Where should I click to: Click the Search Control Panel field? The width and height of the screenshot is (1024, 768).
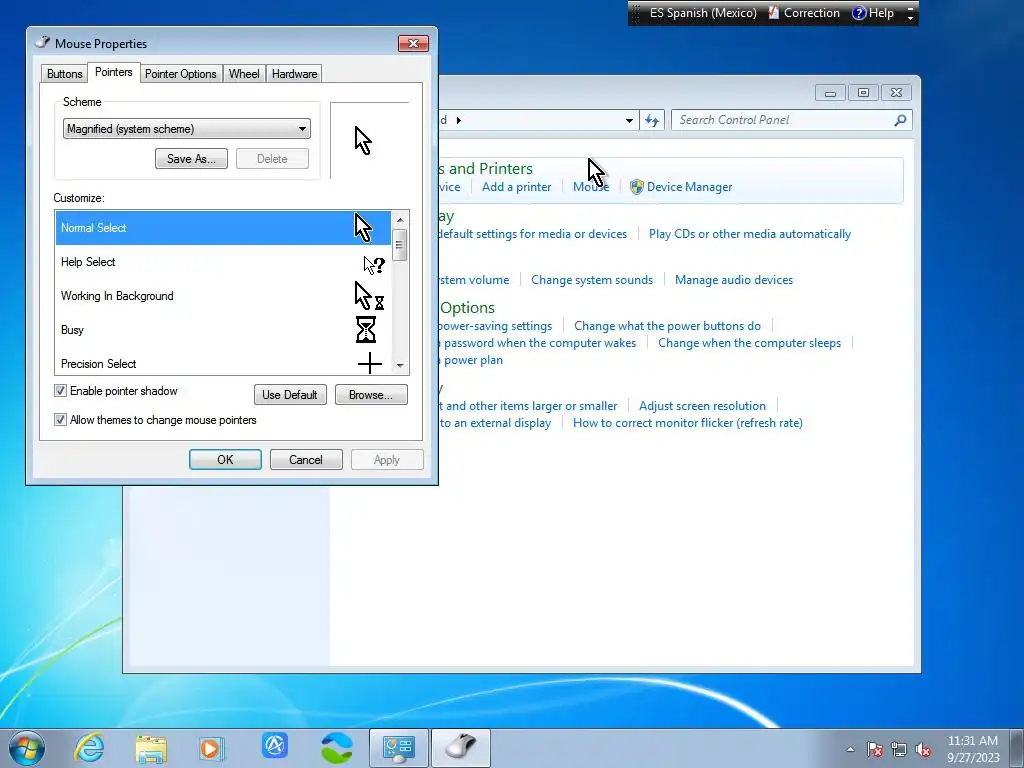pos(784,120)
